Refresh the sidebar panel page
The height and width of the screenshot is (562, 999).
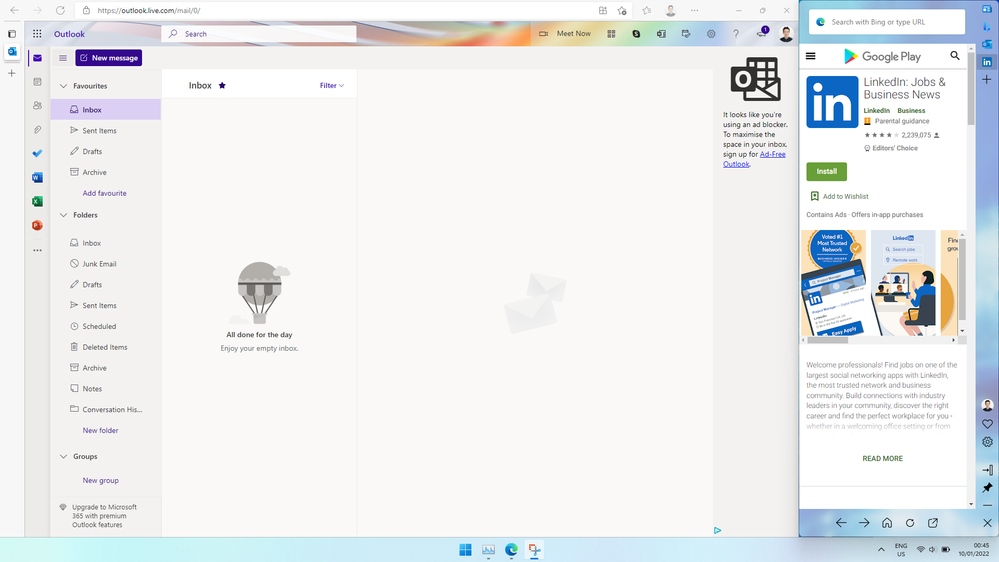[910, 523]
